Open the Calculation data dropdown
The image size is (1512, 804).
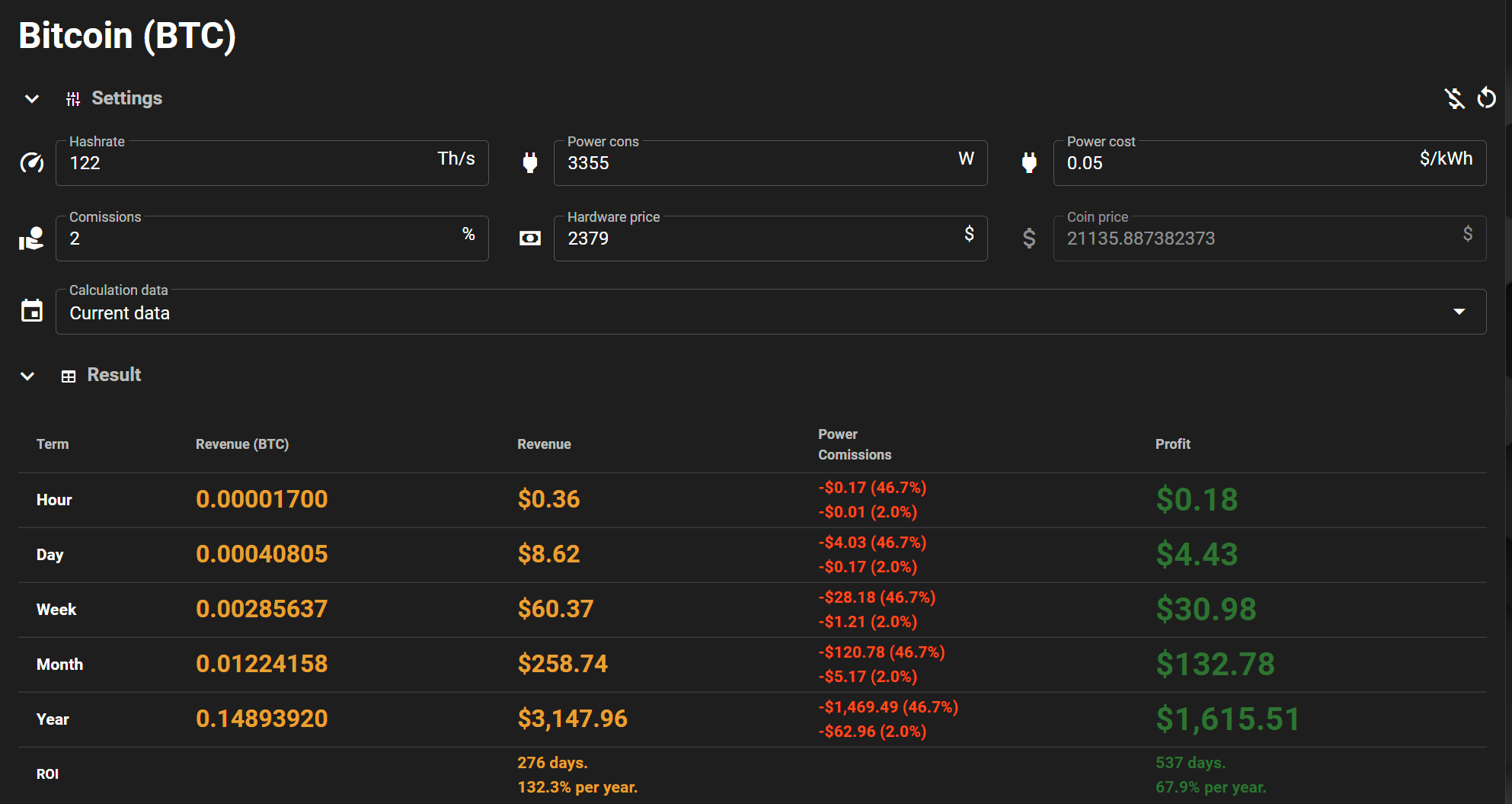(x=771, y=312)
